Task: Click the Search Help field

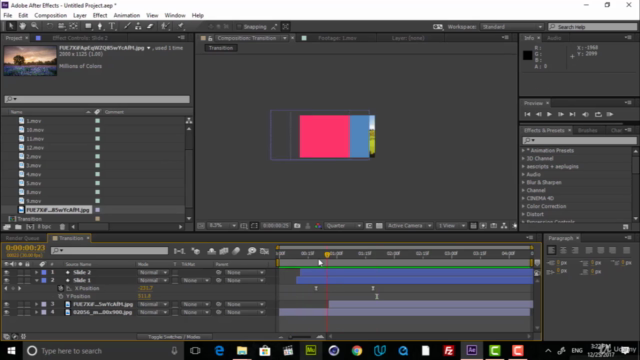Action: tap(593, 27)
